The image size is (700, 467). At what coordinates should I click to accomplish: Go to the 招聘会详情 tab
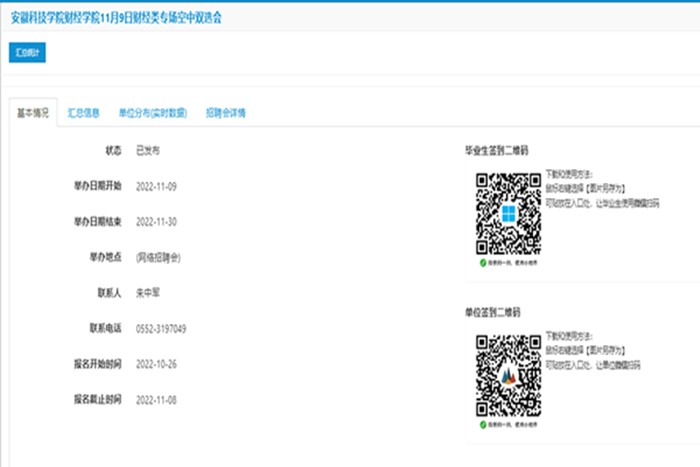[x=226, y=113]
